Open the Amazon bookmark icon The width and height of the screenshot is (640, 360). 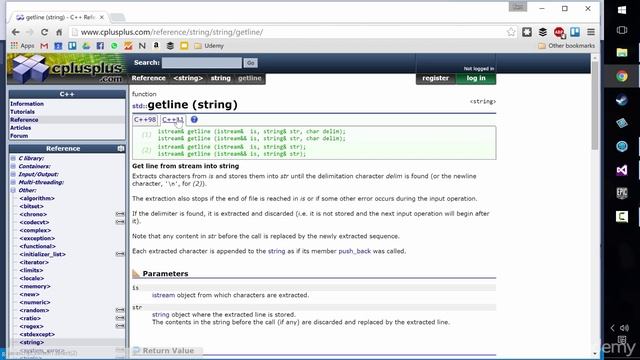[x=156, y=46]
